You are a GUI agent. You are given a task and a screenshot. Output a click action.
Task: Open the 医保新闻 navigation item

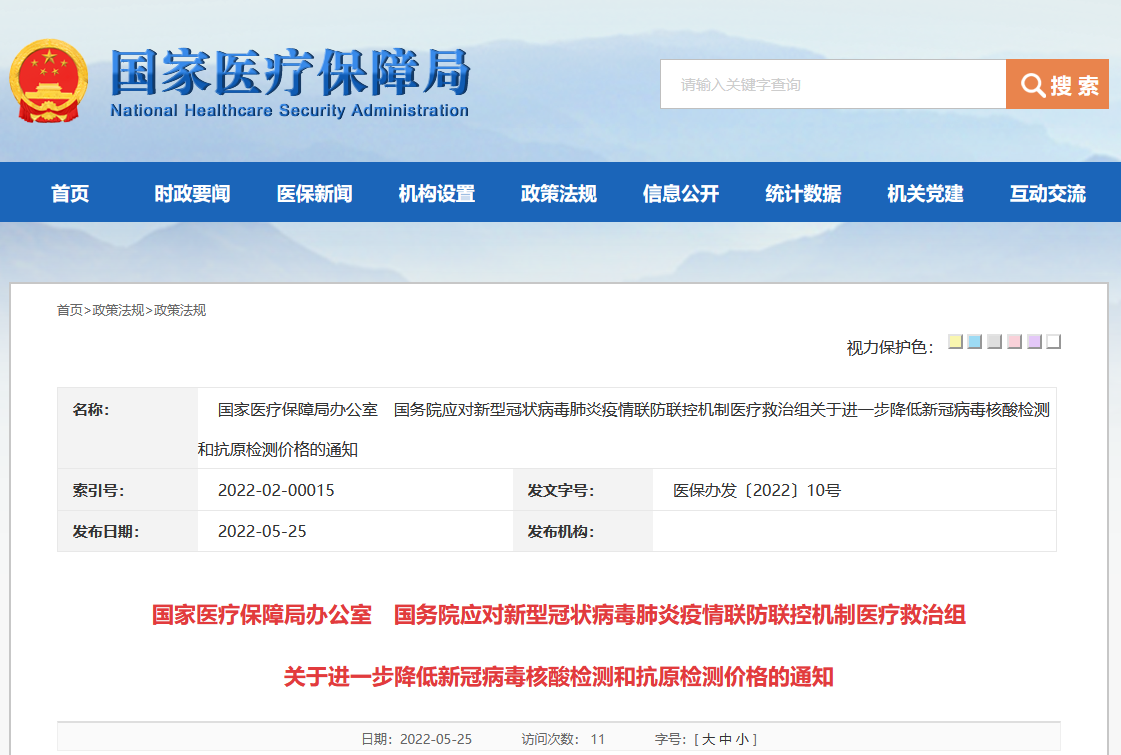pos(315,193)
